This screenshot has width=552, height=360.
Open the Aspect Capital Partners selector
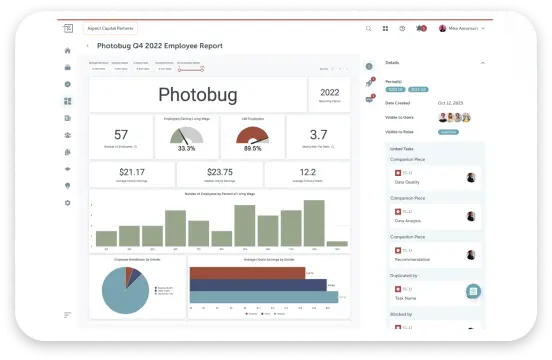coord(110,28)
